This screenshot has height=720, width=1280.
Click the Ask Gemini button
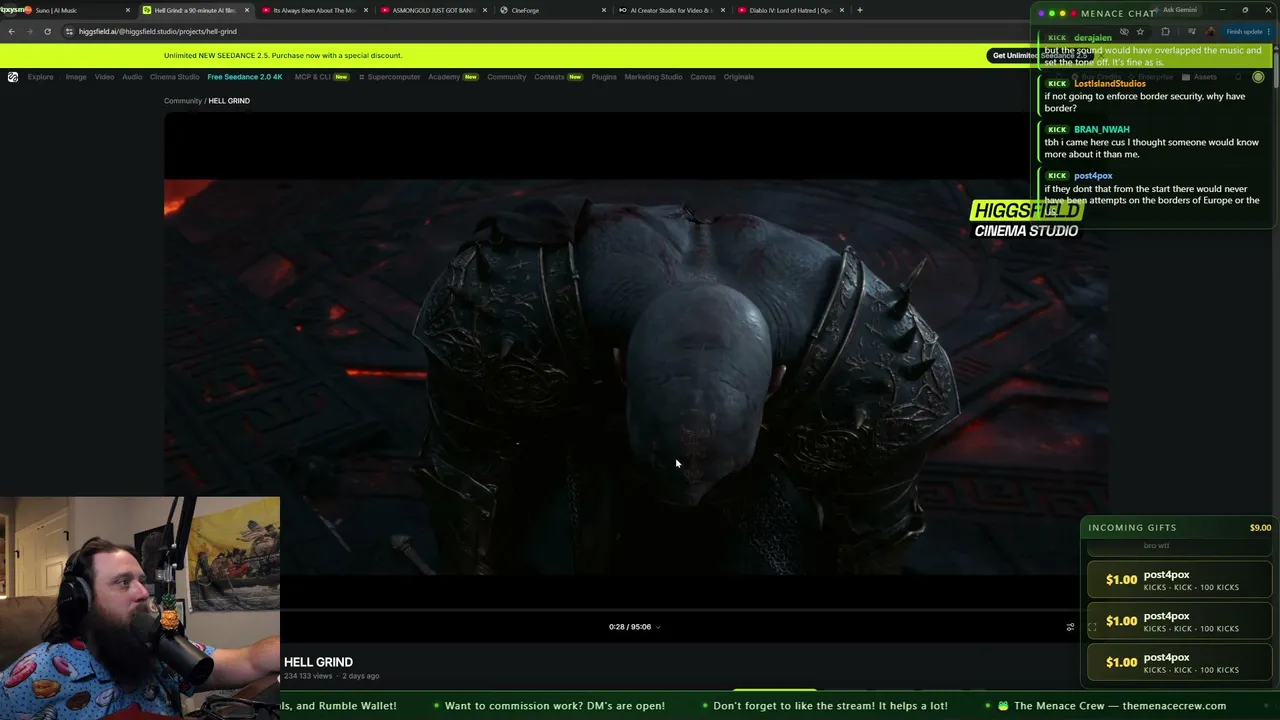[x=1173, y=10]
